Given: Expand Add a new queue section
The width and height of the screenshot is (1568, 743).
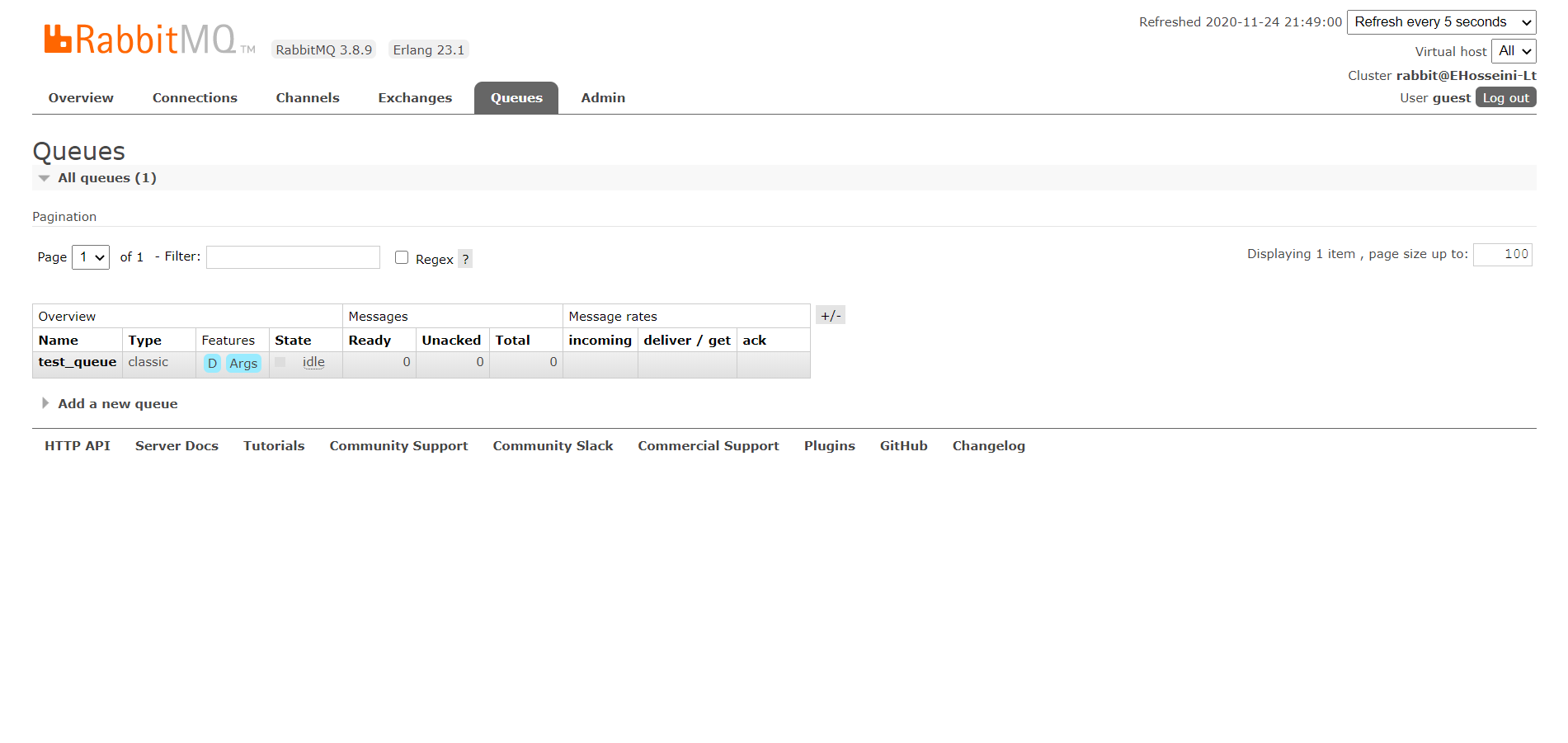Looking at the screenshot, I should pyautogui.click(x=118, y=403).
